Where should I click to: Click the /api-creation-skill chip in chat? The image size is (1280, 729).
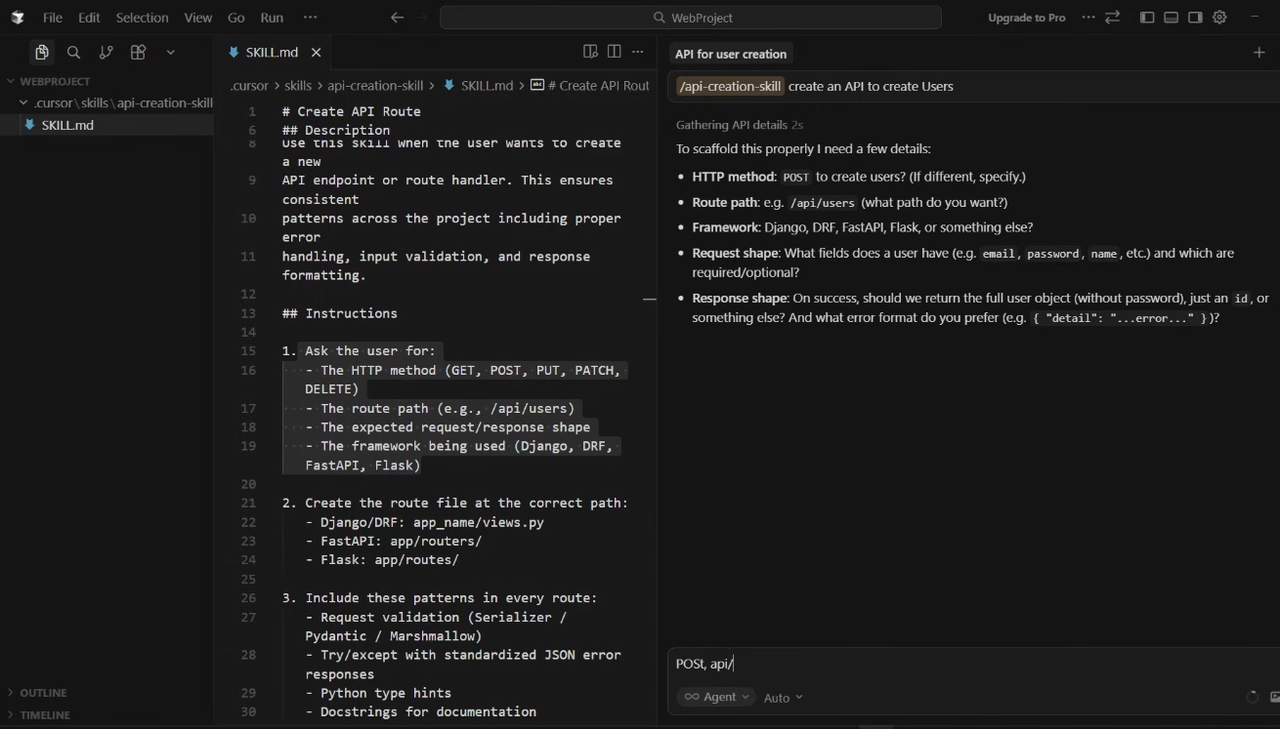(x=730, y=86)
